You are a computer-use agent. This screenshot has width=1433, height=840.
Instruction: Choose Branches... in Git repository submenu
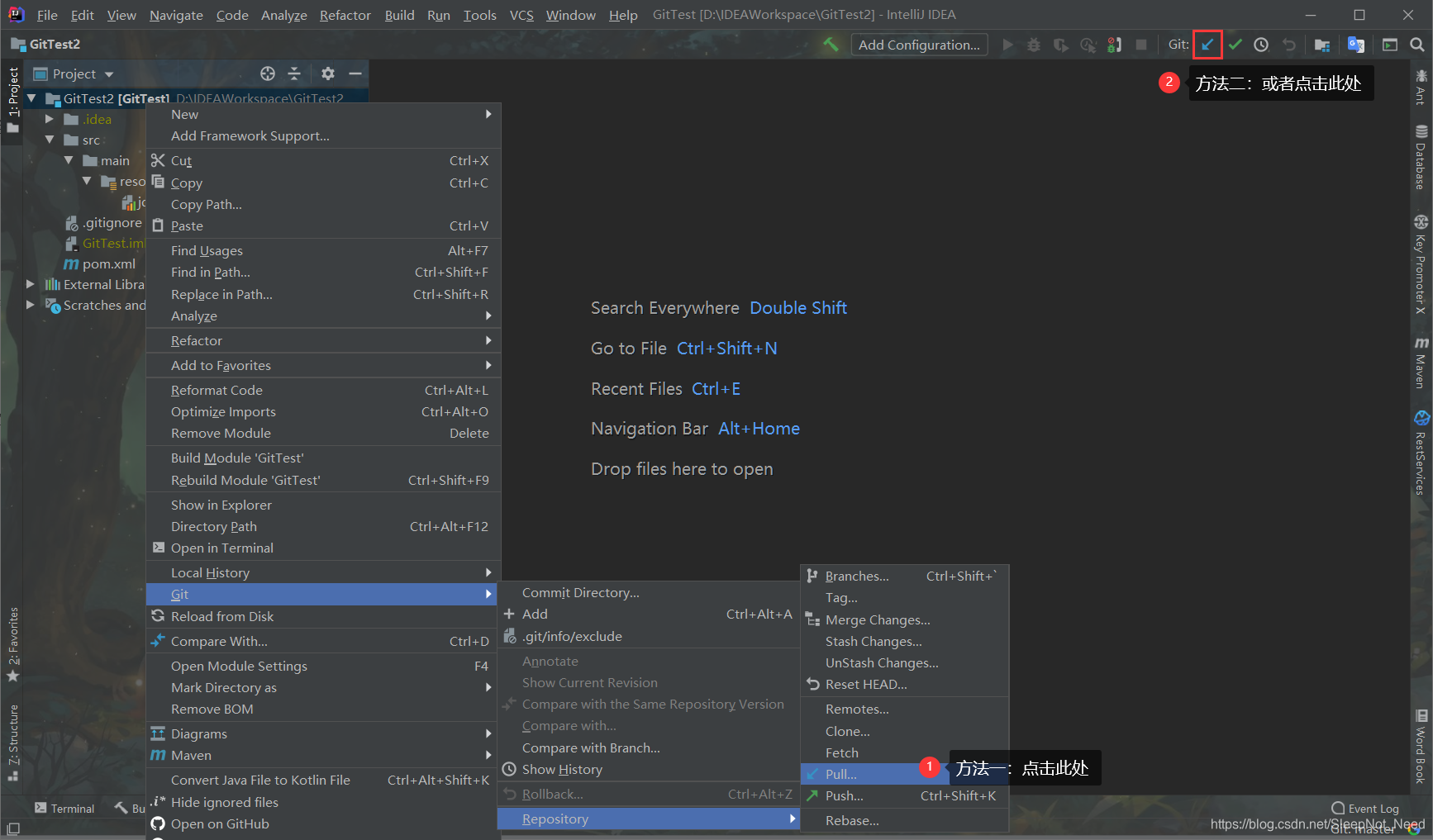click(x=905, y=576)
